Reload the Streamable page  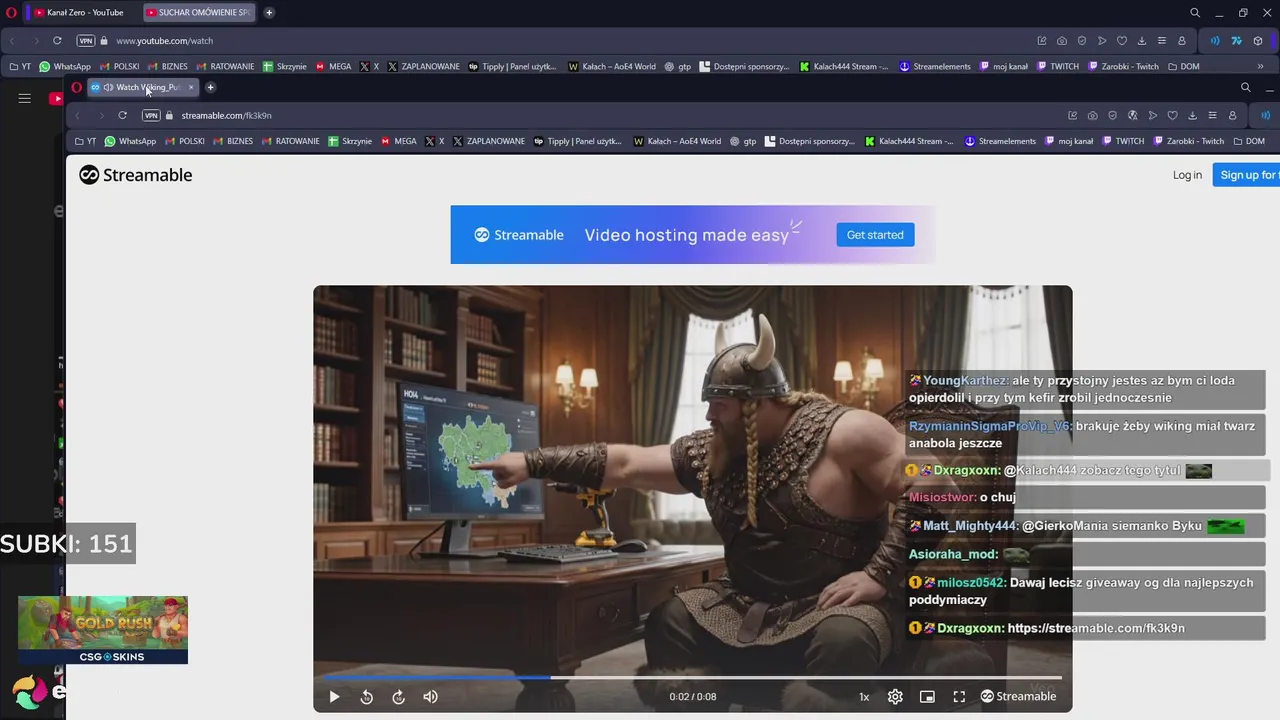(122, 115)
